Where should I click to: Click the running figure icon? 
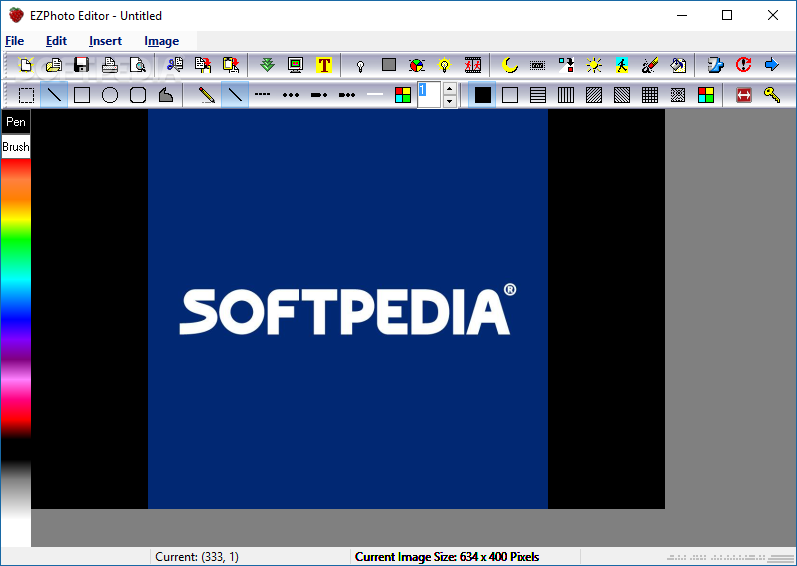(622, 65)
